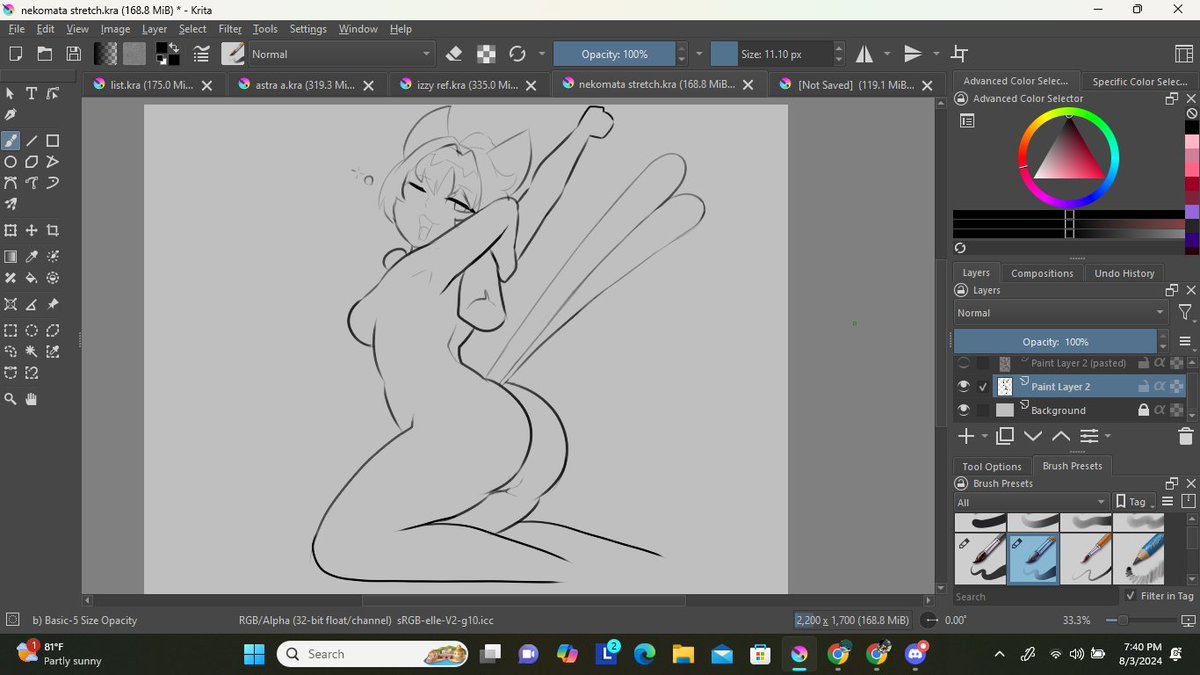This screenshot has width=1200, height=675.
Task: Toggle eraser mode in toolbar
Action: tap(453, 54)
